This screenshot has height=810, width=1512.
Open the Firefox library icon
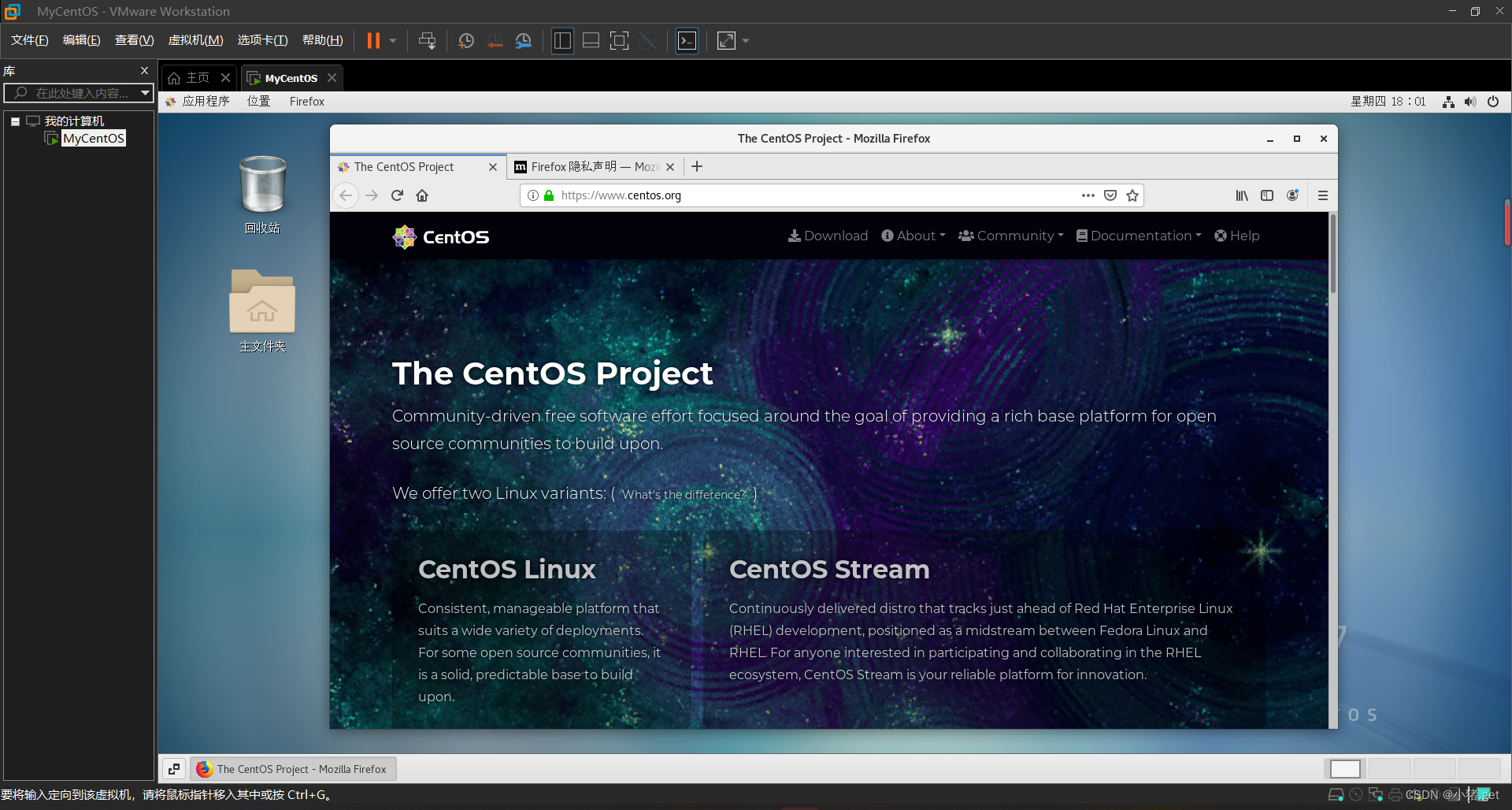[x=1242, y=195]
